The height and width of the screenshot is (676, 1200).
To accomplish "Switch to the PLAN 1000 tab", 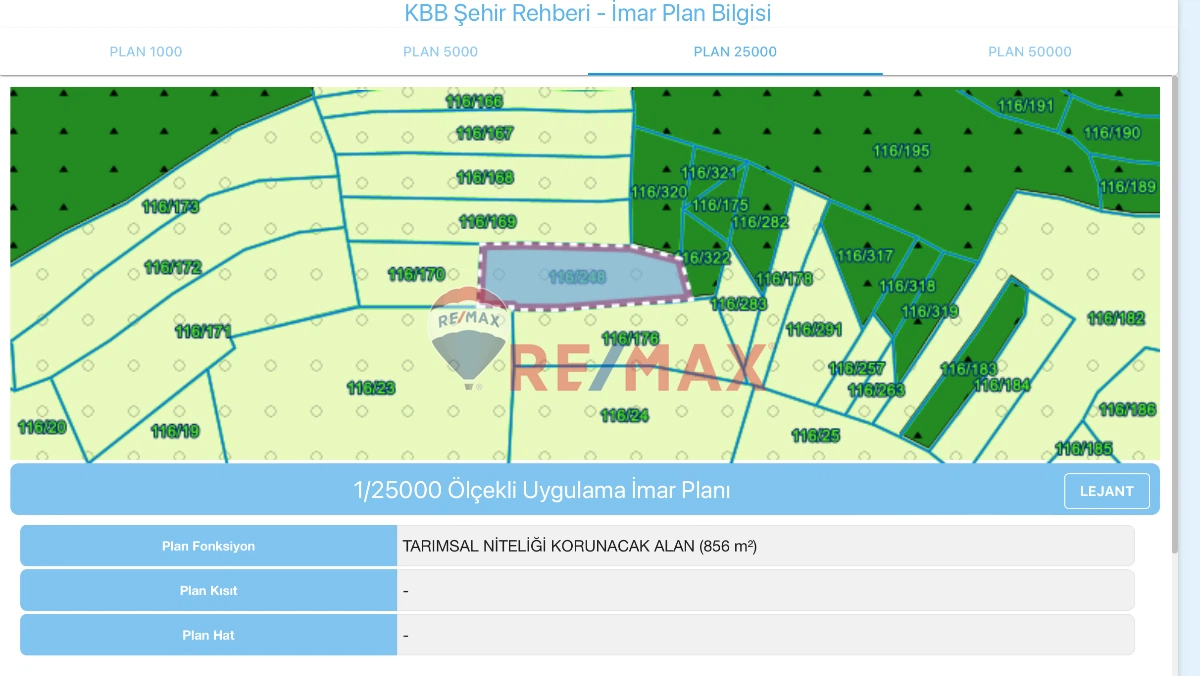I will 146,52.
